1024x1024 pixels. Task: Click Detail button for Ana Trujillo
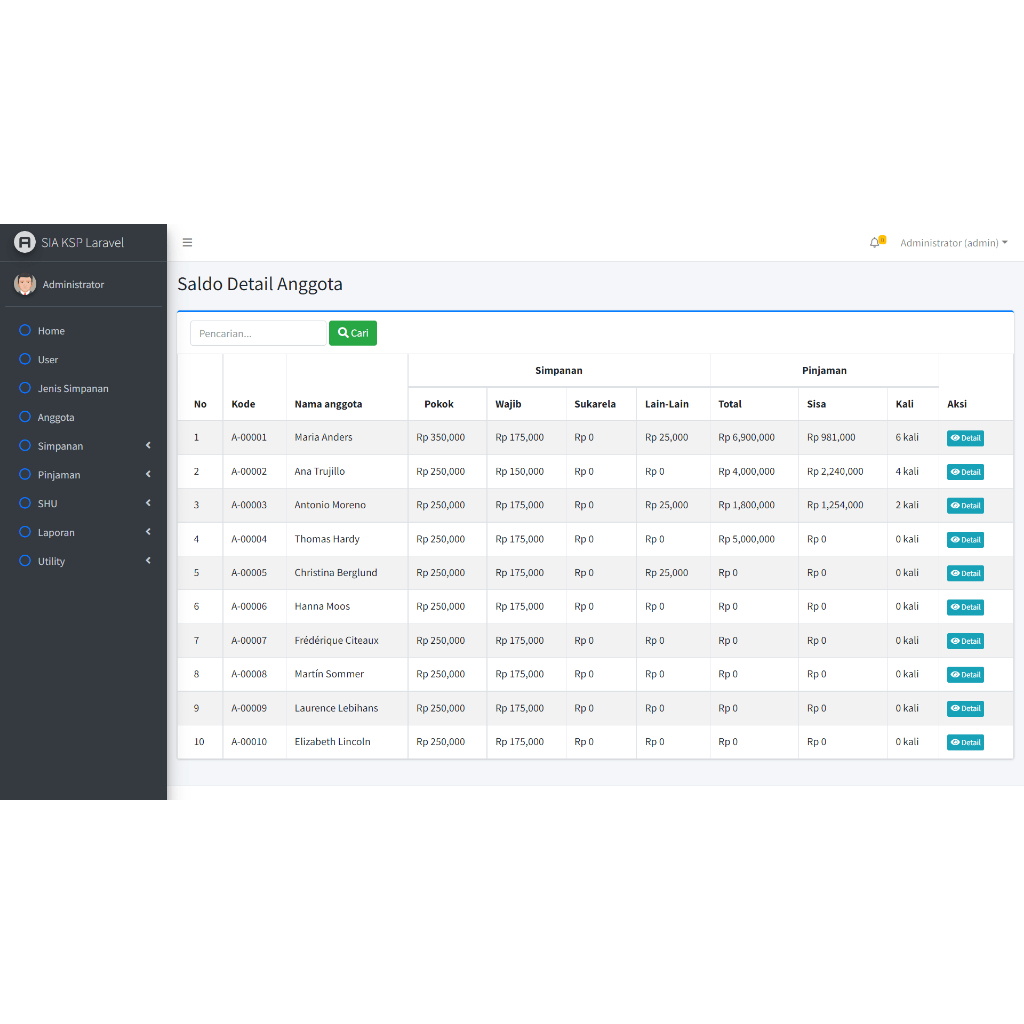tap(965, 472)
